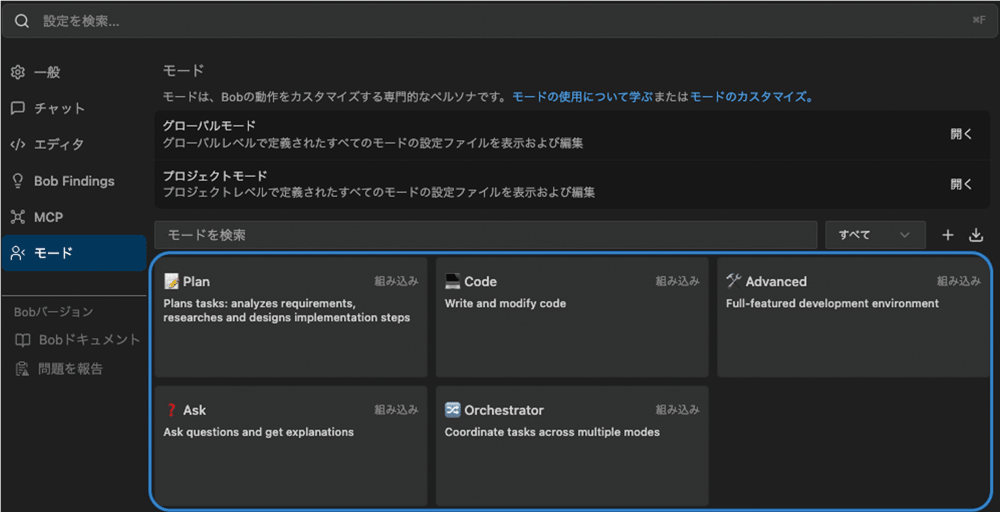Focus the モードを検索 input field
The width and height of the screenshot is (1000, 512).
[486, 235]
